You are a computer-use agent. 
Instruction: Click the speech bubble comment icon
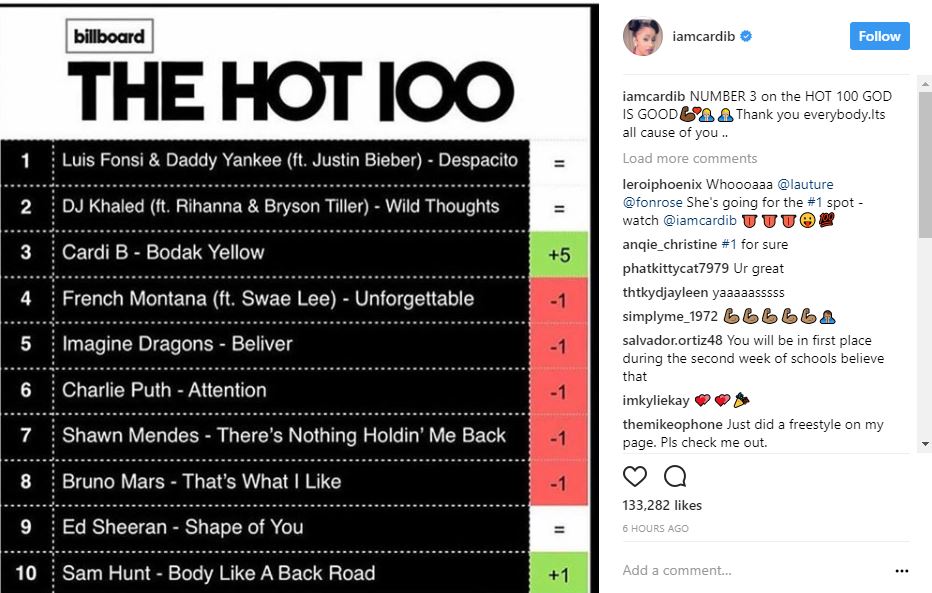[x=675, y=476]
